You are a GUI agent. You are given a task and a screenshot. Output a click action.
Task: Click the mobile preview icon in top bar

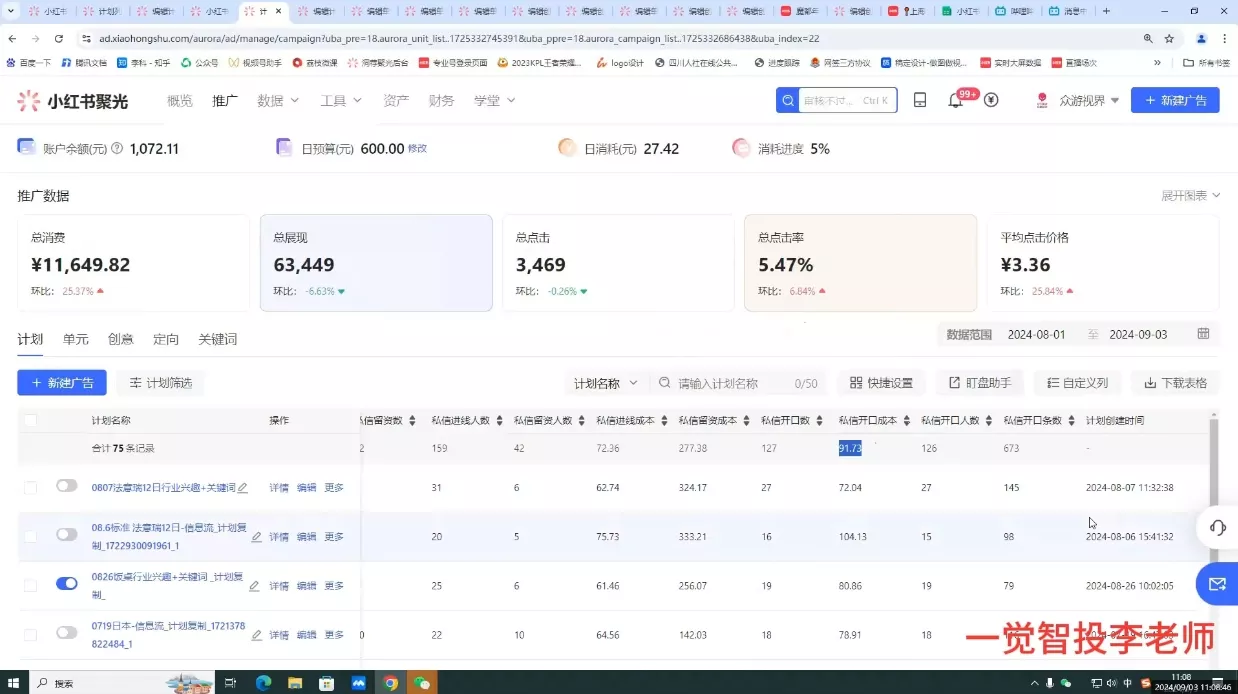(919, 100)
